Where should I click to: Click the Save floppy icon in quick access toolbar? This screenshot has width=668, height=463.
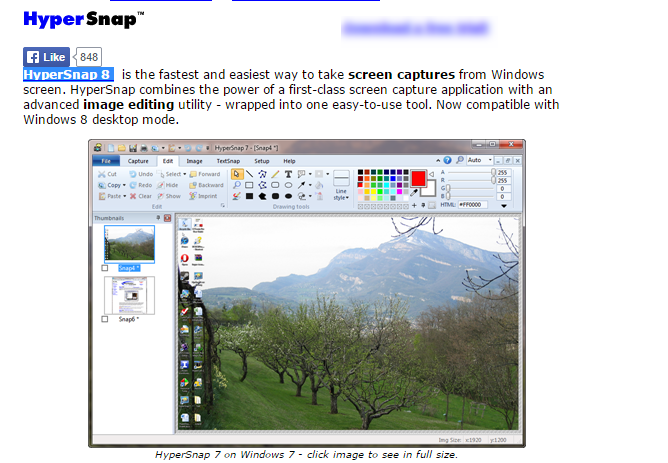click(132, 148)
